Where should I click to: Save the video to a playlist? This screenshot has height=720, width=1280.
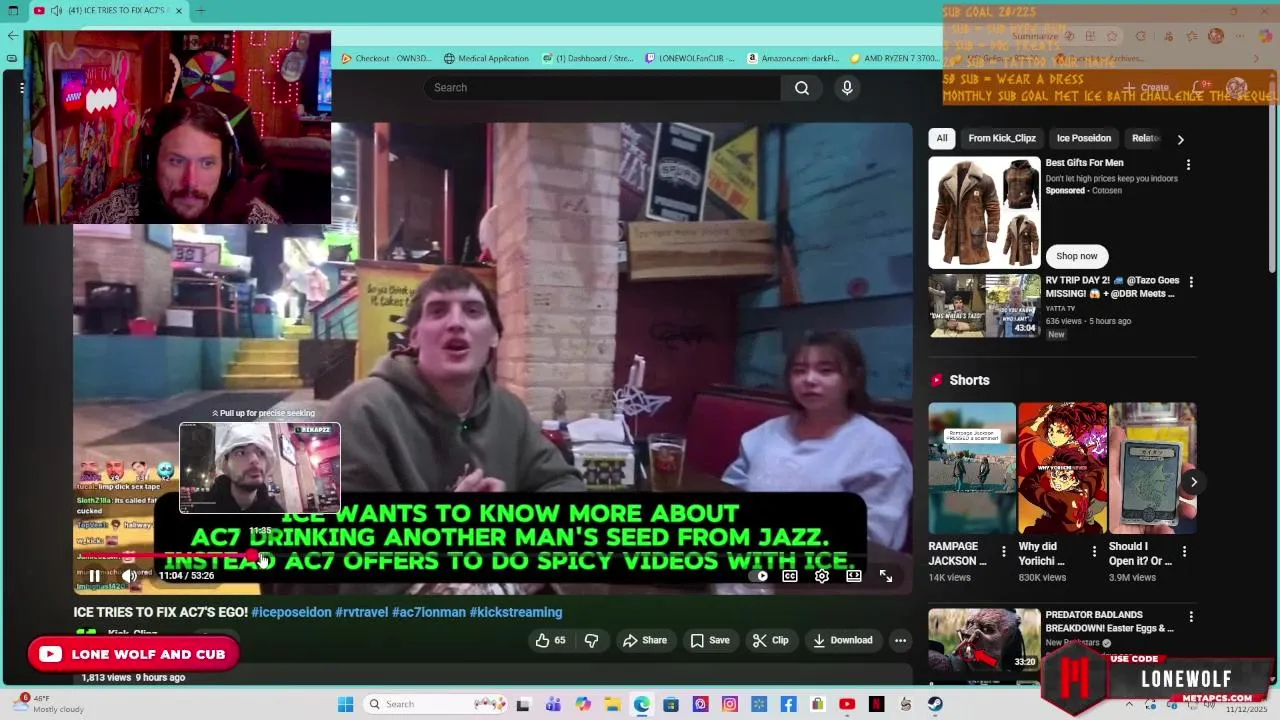click(710, 640)
